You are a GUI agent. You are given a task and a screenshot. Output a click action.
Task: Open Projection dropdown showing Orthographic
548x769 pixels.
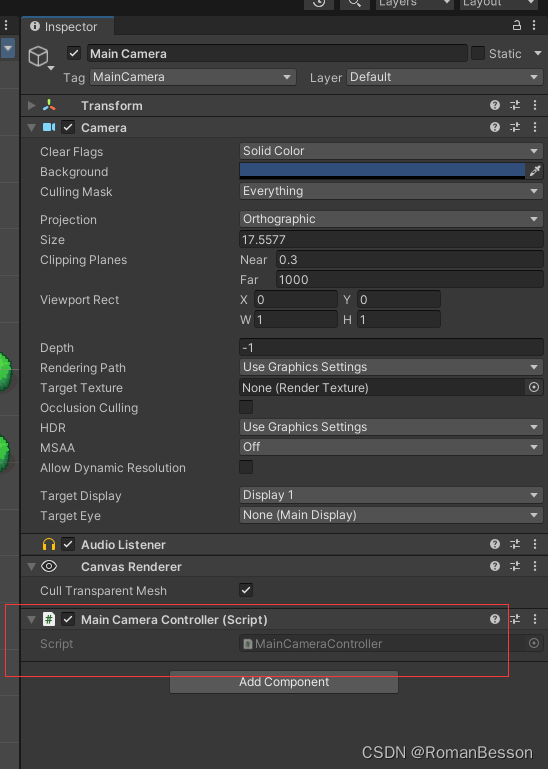tap(391, 219)
